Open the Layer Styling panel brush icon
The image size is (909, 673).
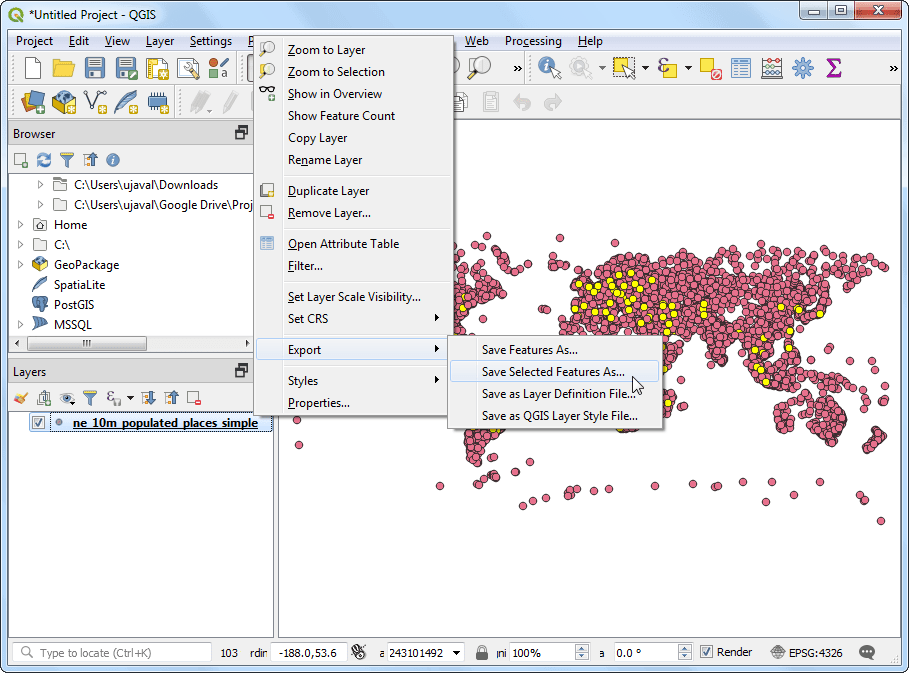pos(20,397)
